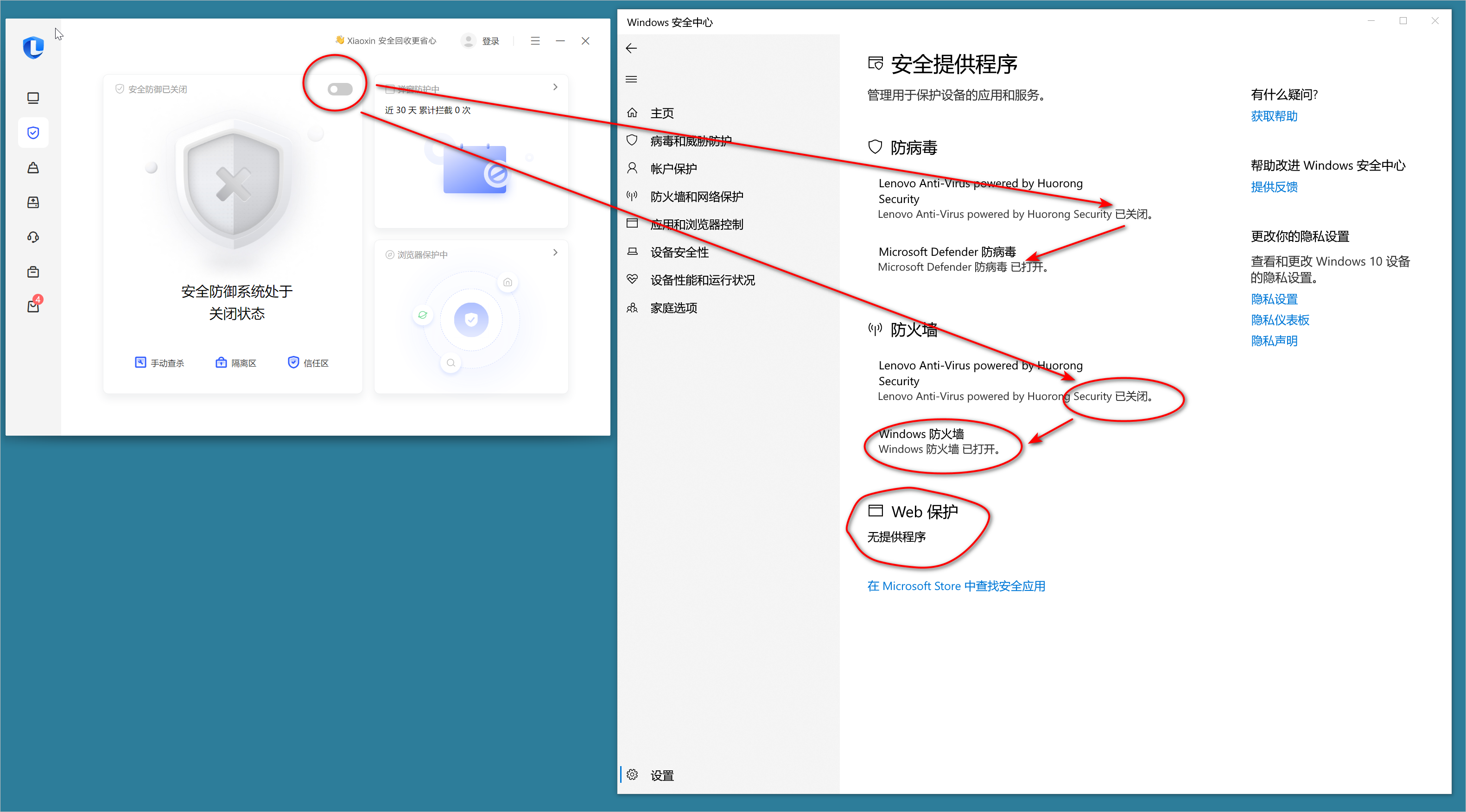
Task: Open the 登录 login avatar button
Action: point(480,41)
